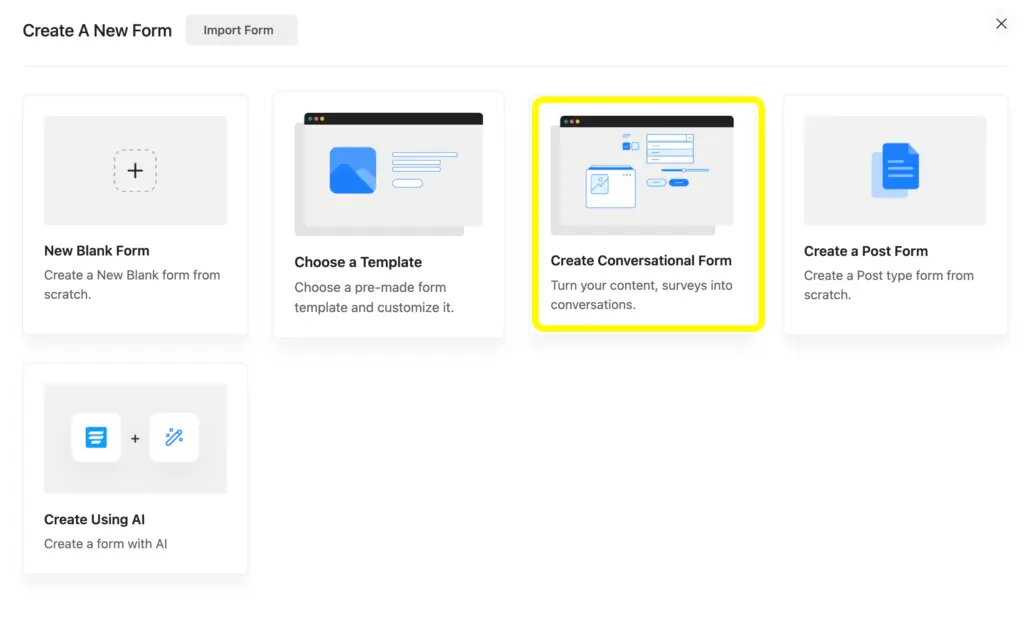Click 'Create a New Blank form from scratch.' description

click(x=132, y=285)
